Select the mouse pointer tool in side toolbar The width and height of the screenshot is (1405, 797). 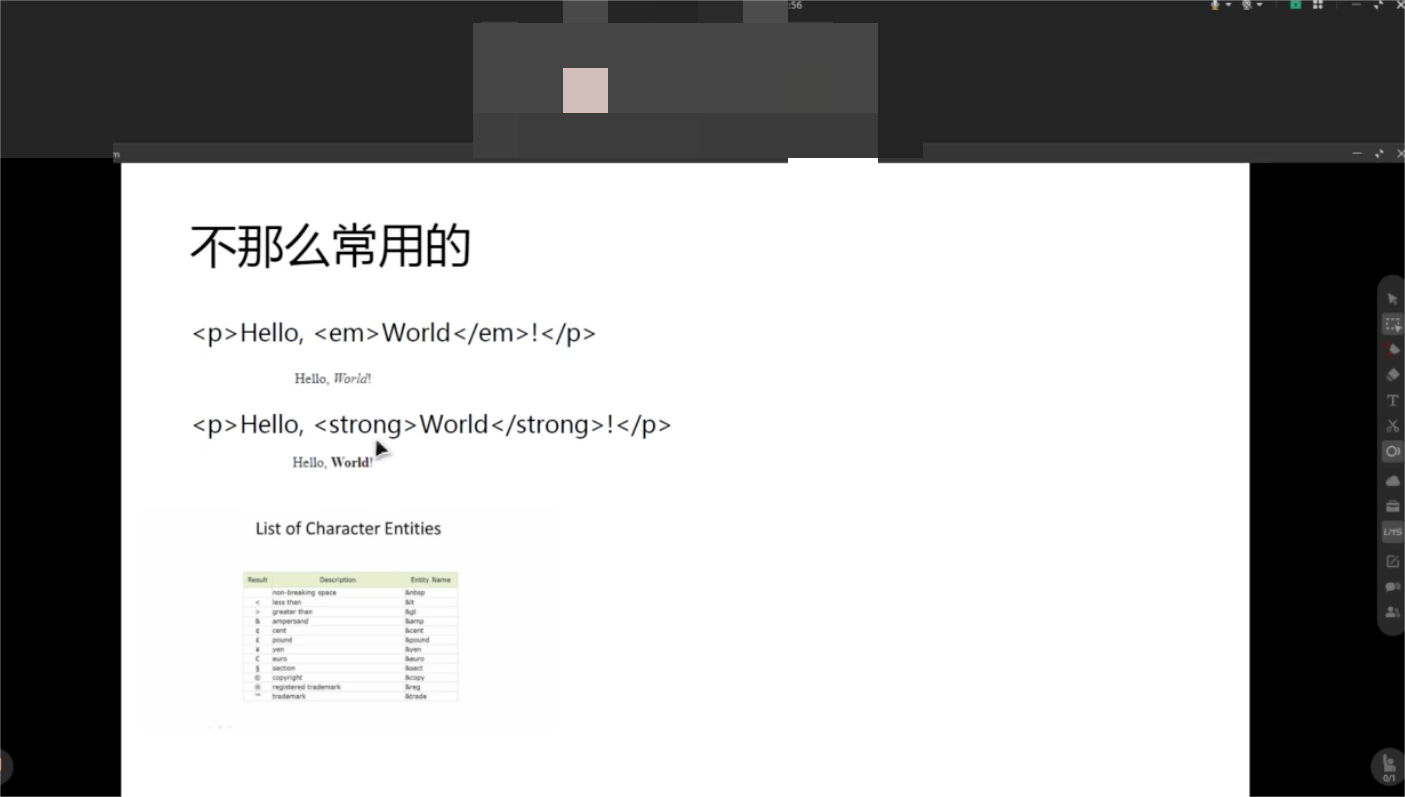tap(1392, 299)
